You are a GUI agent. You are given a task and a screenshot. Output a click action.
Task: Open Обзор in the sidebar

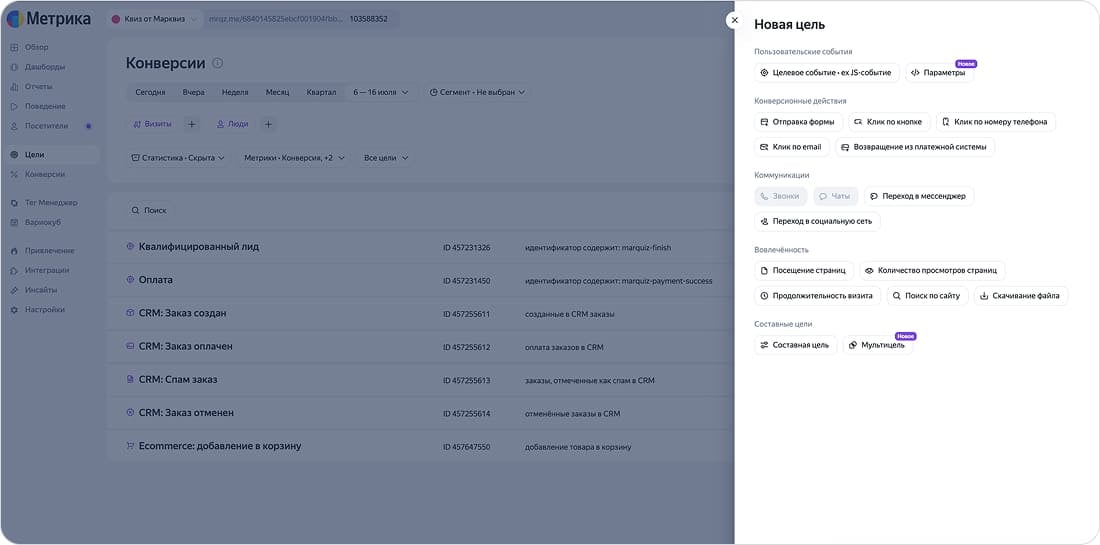point(36,47)
